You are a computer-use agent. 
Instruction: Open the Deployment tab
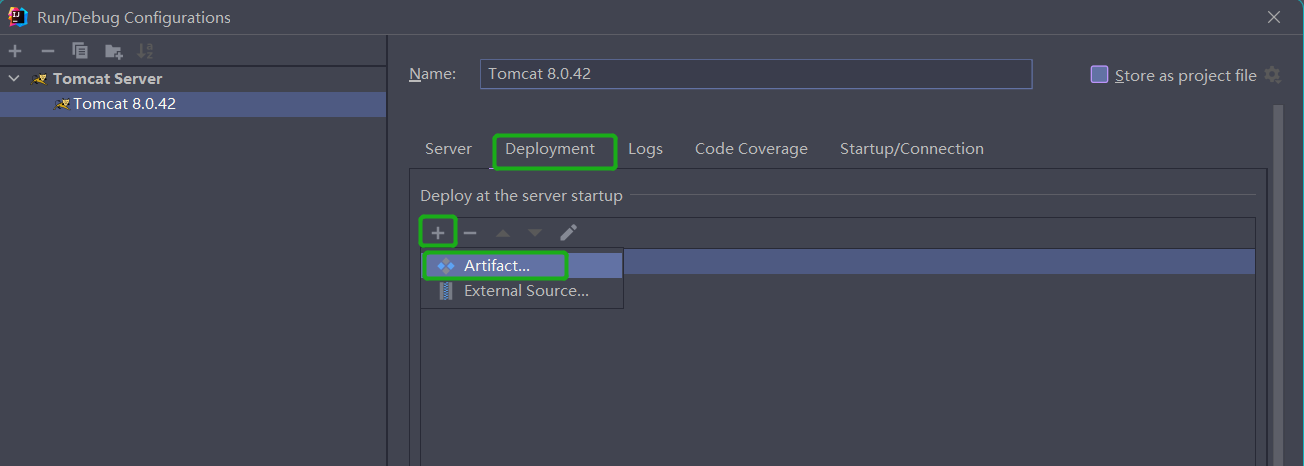550,149
